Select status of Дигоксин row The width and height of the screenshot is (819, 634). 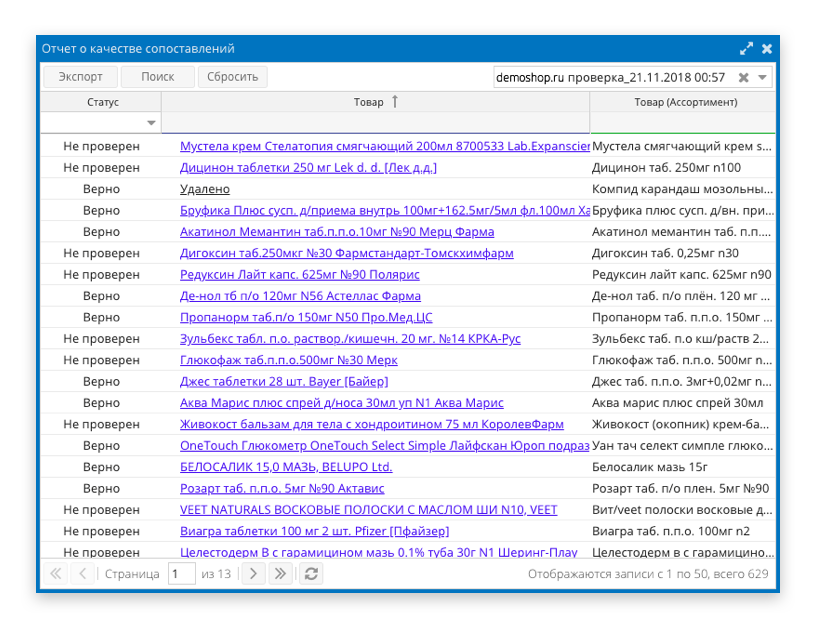pyautogui.click(x=101, y=253)
